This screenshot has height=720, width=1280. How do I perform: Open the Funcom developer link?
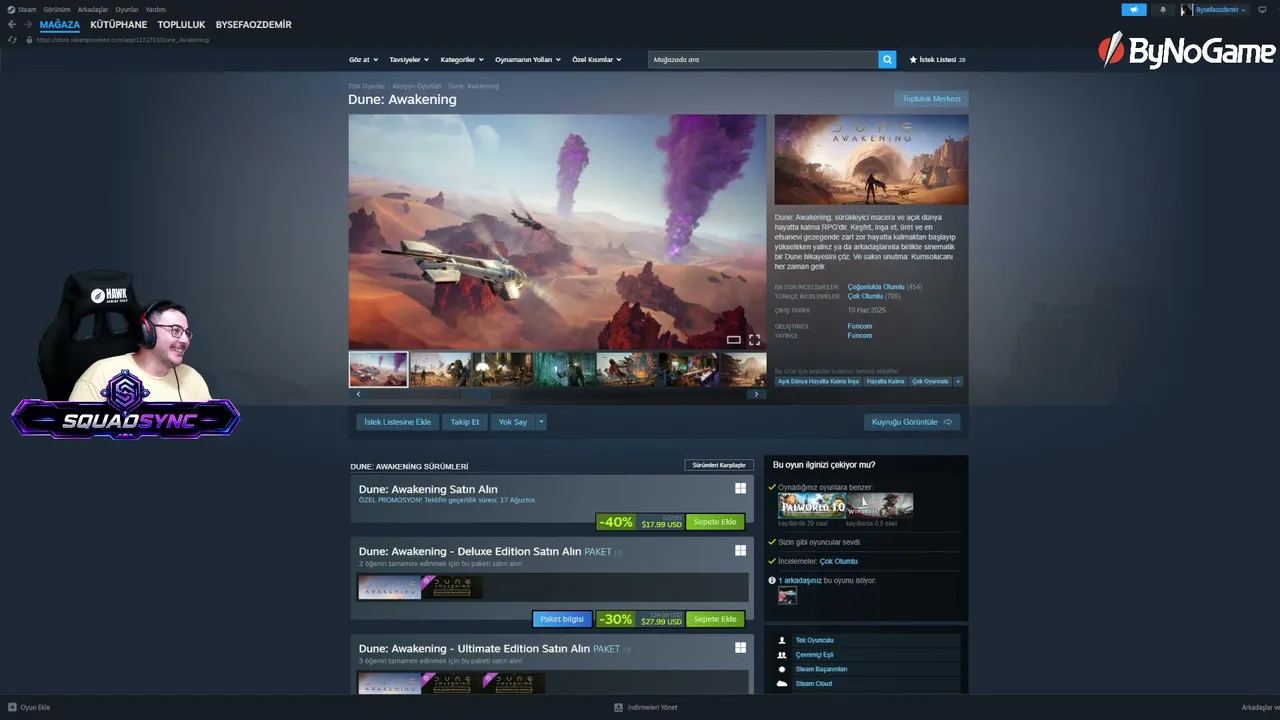click(x=860, y=326)
